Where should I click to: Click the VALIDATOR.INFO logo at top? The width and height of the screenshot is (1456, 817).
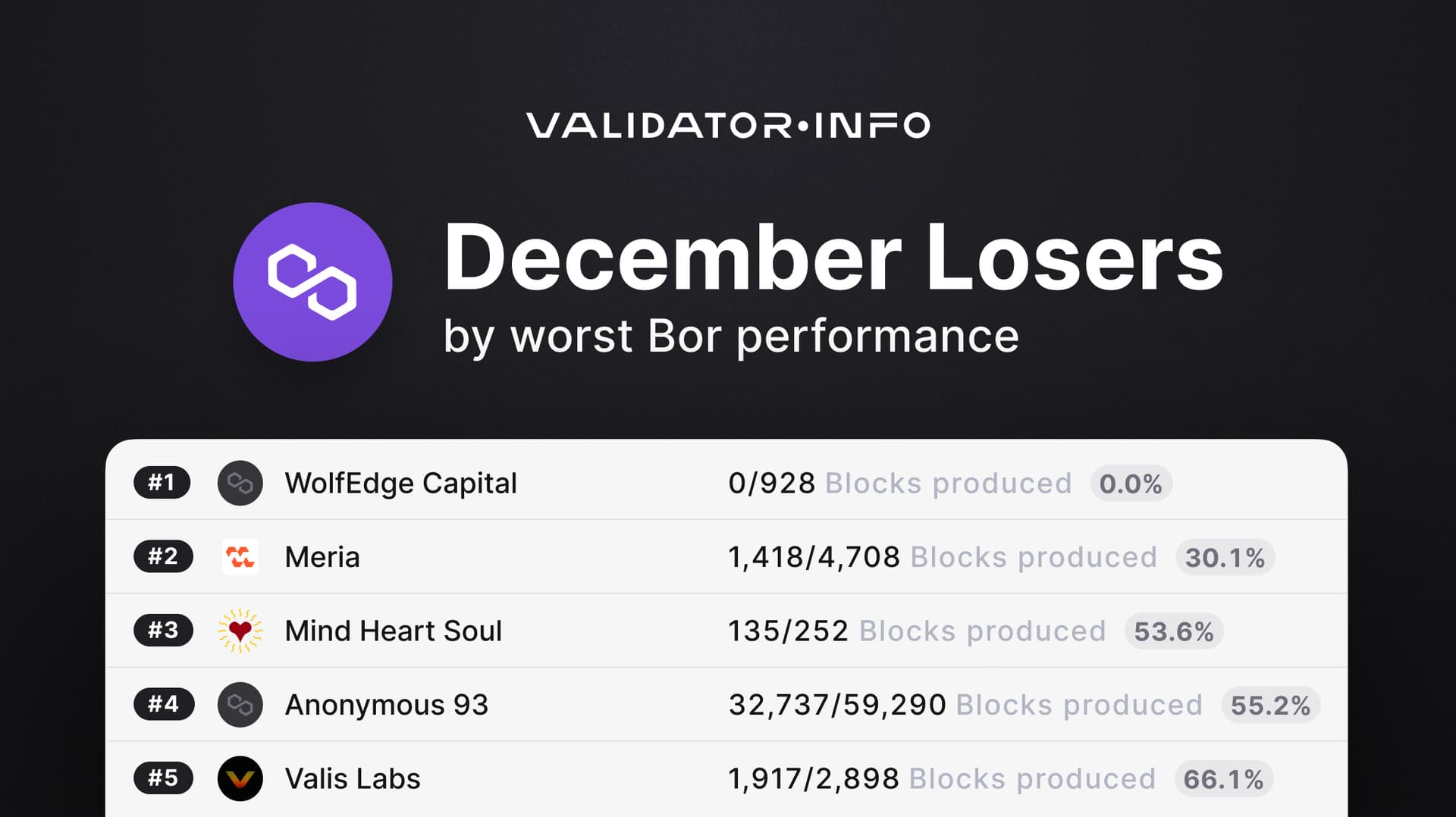tap(728, 125)
